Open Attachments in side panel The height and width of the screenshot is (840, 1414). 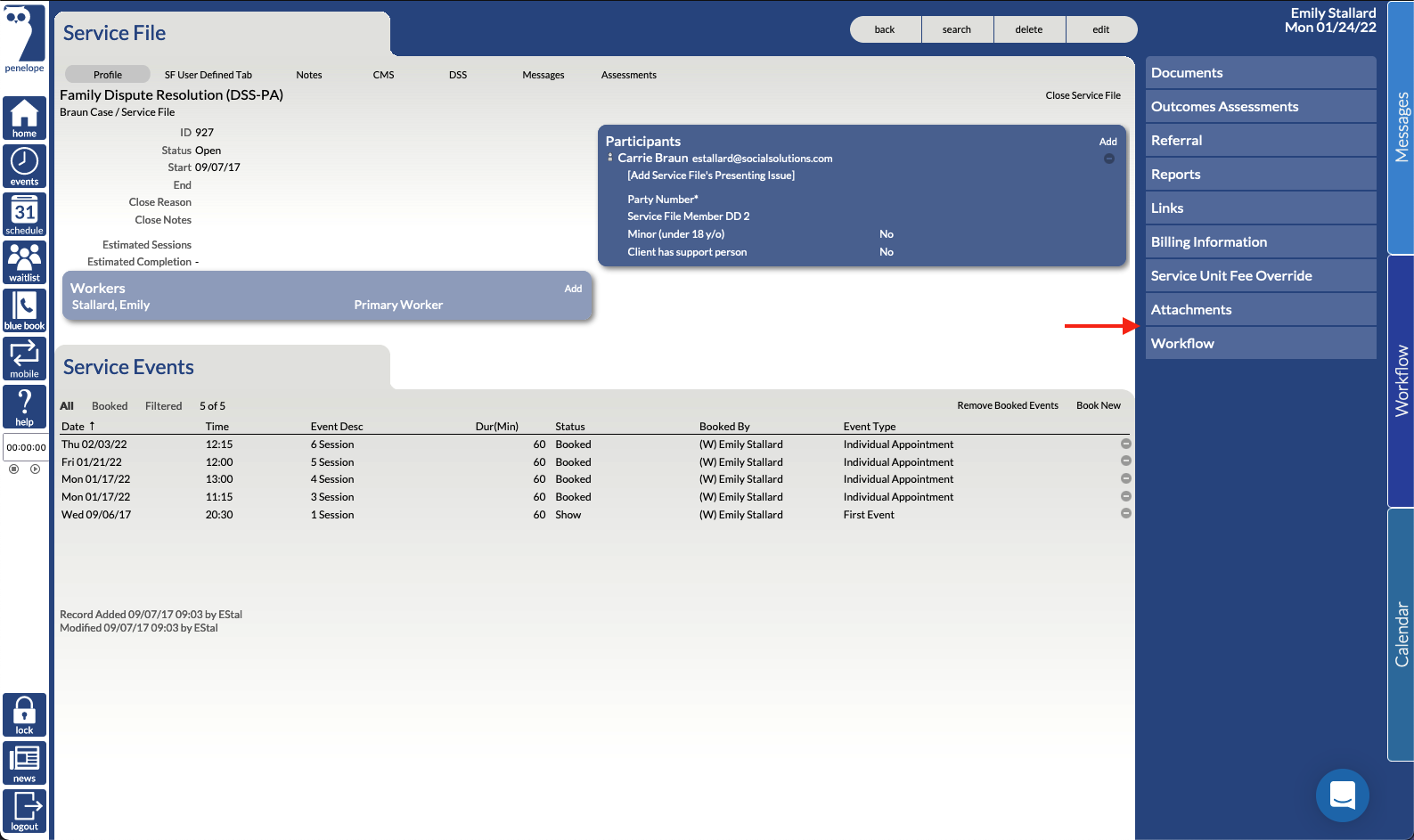point(1261,310)
